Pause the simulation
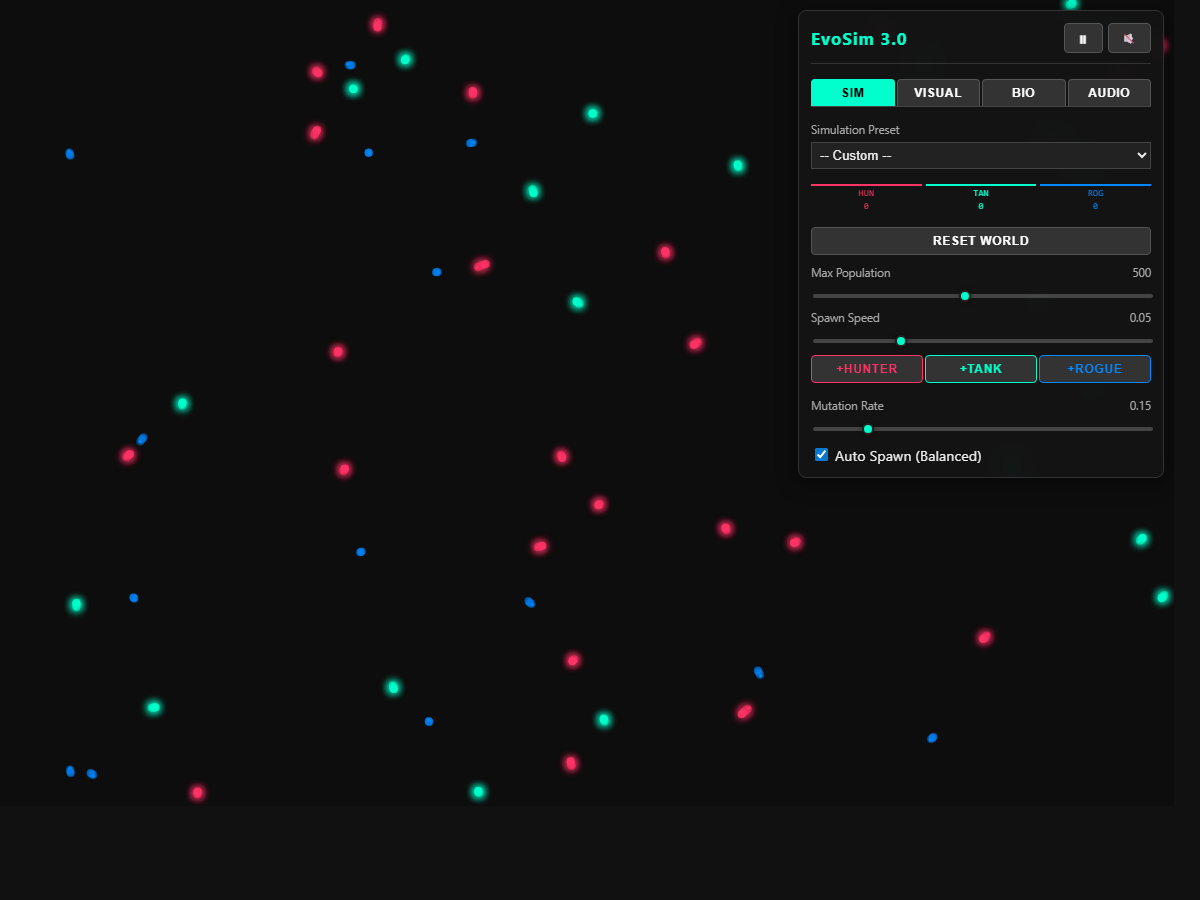1200x900 pixels. 1083,39
